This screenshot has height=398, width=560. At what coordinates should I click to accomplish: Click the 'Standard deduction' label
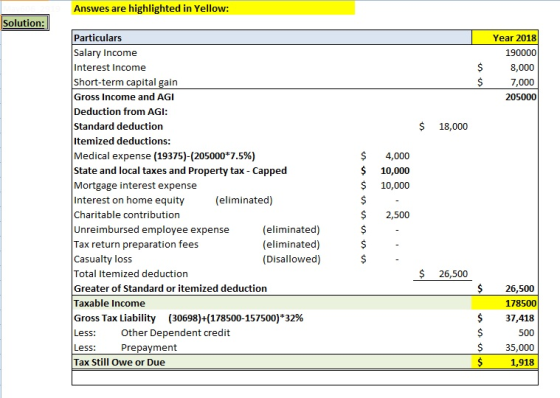pos(118,126)
